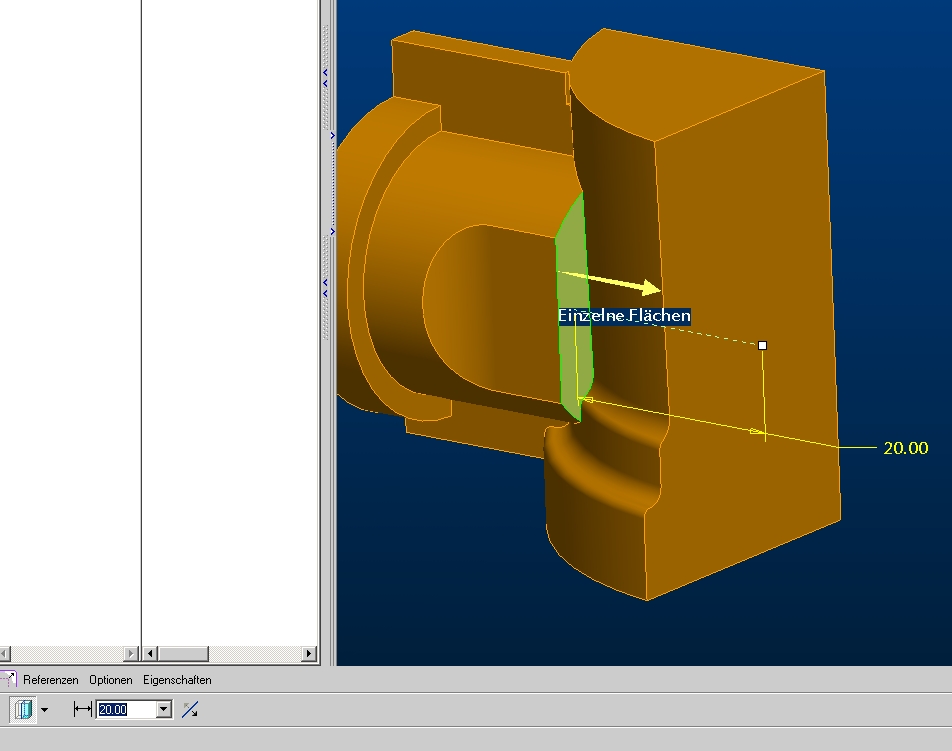Open the offset value history dropdown
This screenshot has height=751, width=952.
pos(164,709)
